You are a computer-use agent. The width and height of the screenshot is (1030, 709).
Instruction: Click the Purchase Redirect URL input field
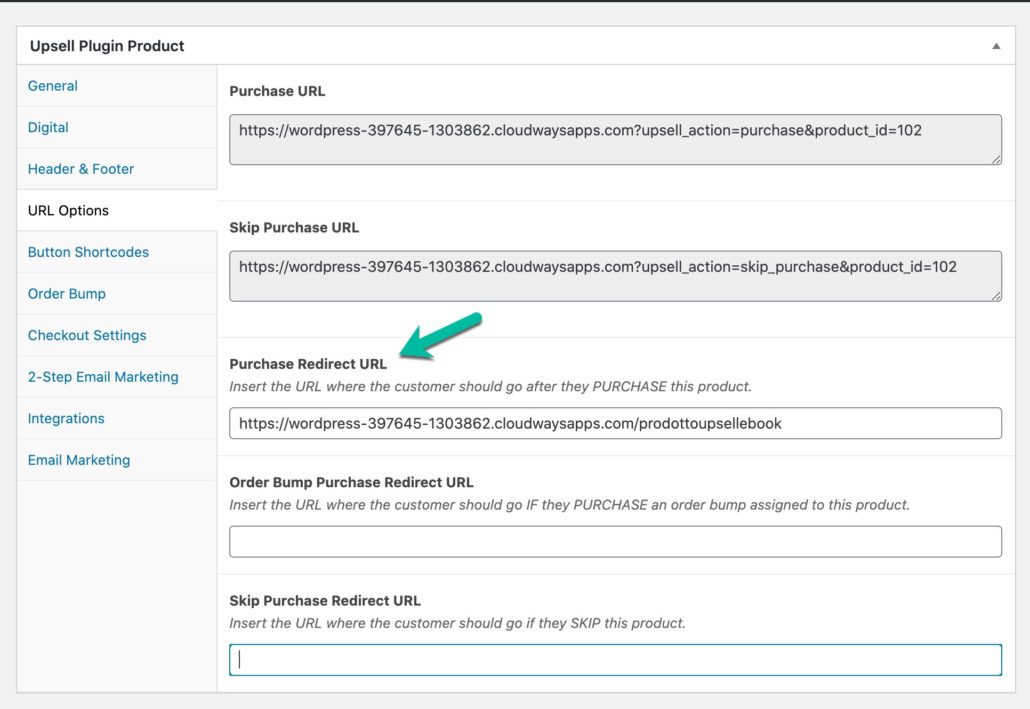point(615,423)
